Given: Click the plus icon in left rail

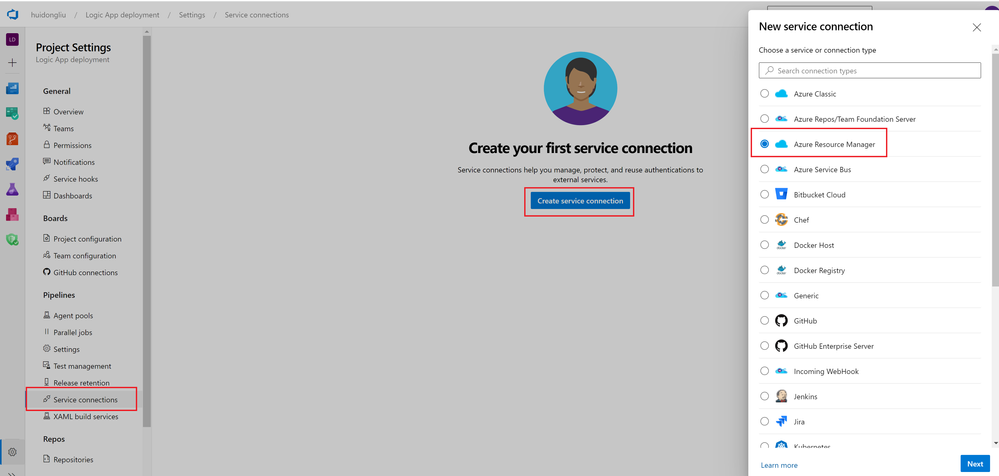Looking at the screenshot, I should (12, 63).
